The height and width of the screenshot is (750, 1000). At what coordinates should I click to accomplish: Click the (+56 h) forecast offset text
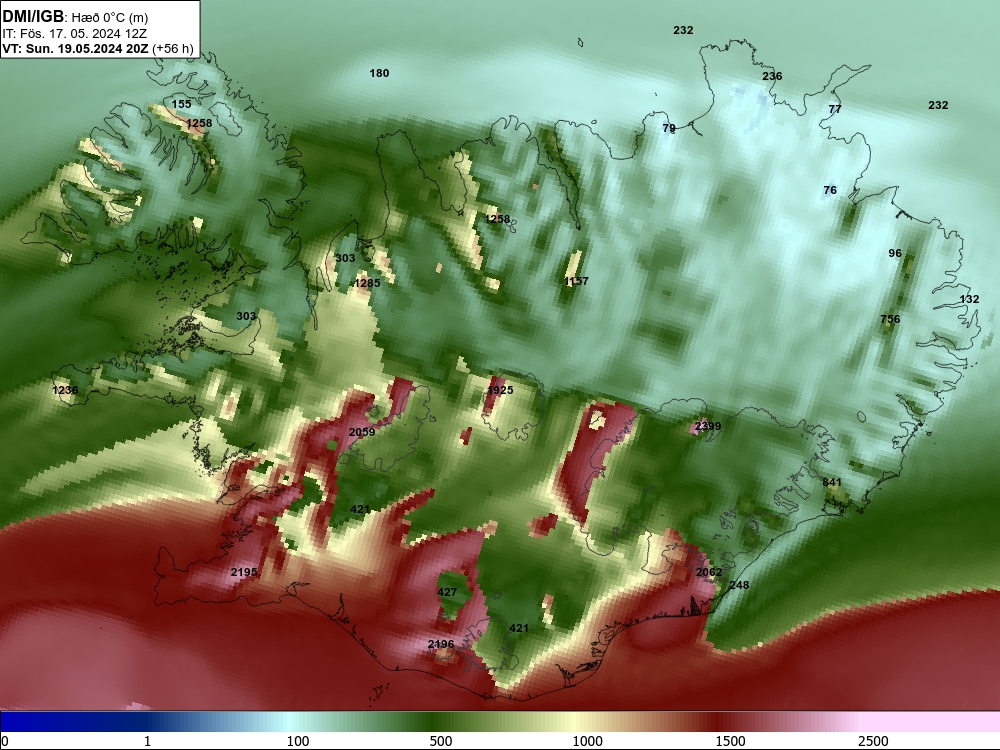click(x=172, y=49)
